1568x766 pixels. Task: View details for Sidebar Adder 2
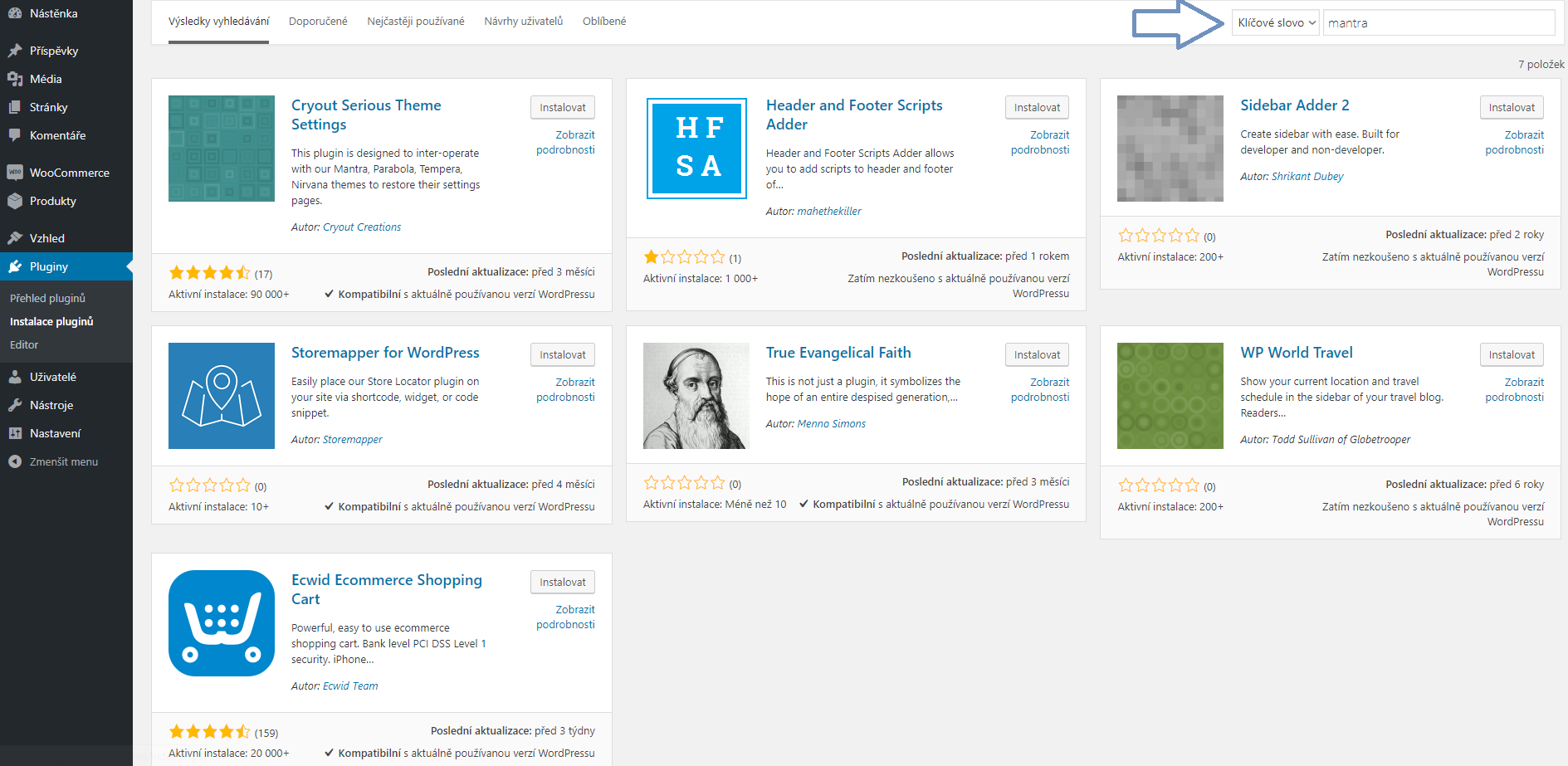(x=1515, y=142)
